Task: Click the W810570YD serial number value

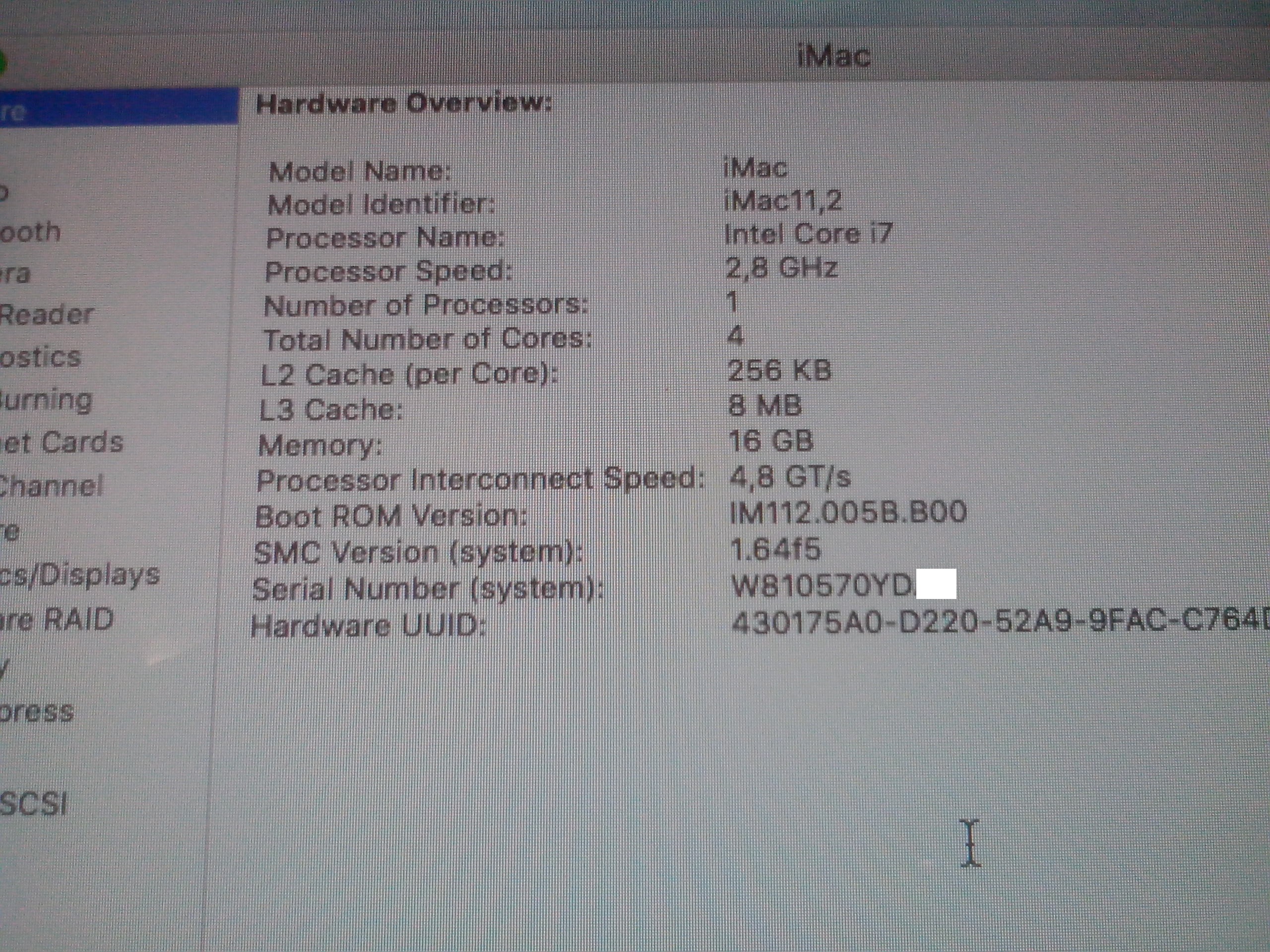Action: (822, 586)
